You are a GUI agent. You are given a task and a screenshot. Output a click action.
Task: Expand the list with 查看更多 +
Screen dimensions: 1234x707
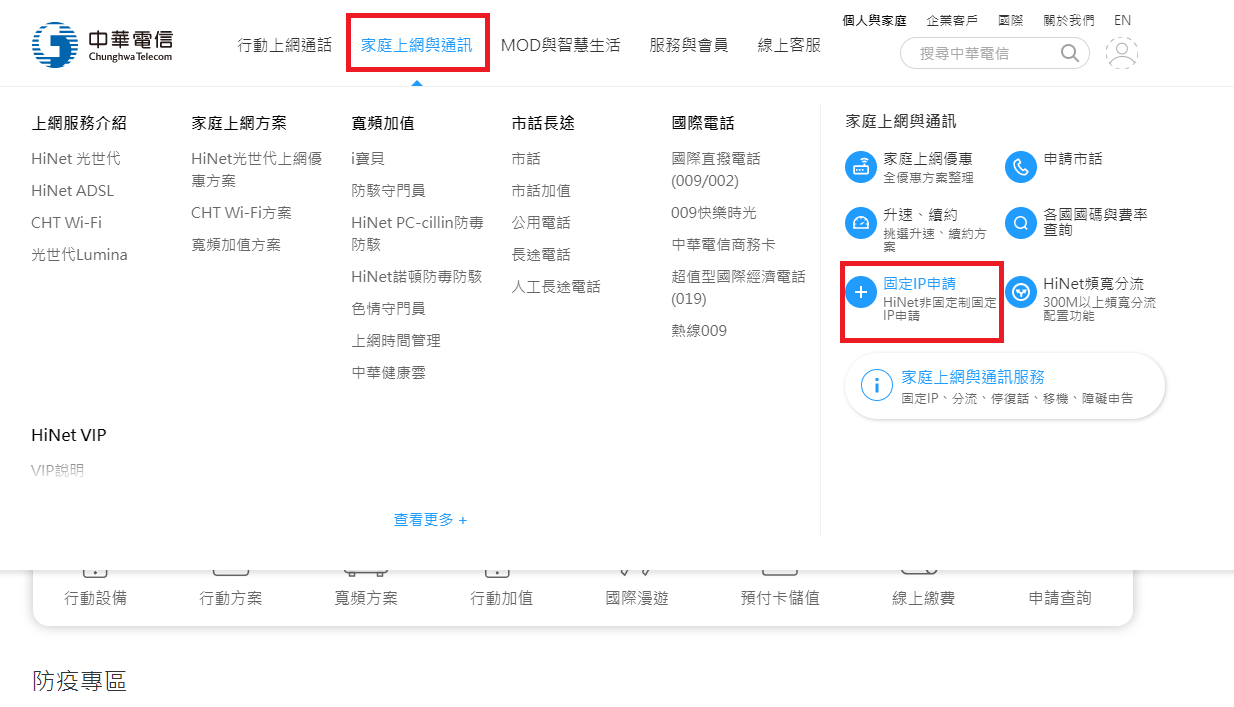click(x=430, y=520)
